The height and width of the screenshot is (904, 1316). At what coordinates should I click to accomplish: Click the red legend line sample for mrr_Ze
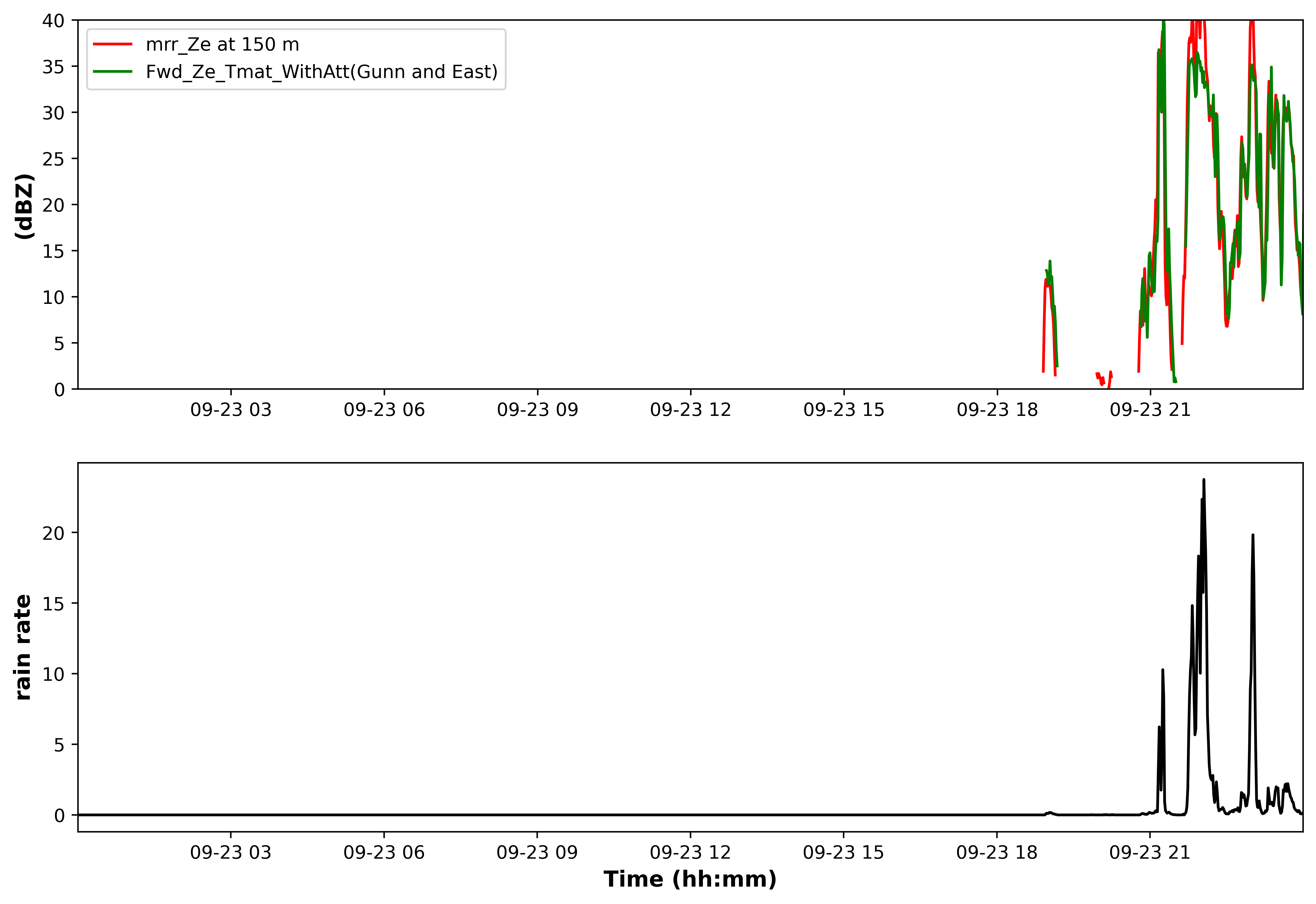[113, 44]
